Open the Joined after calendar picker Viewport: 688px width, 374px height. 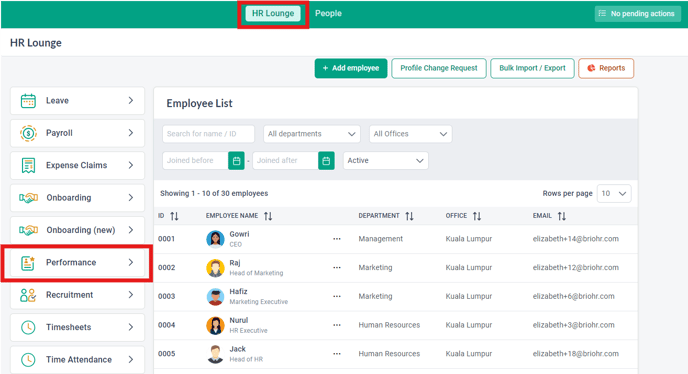tap(326, 161)
